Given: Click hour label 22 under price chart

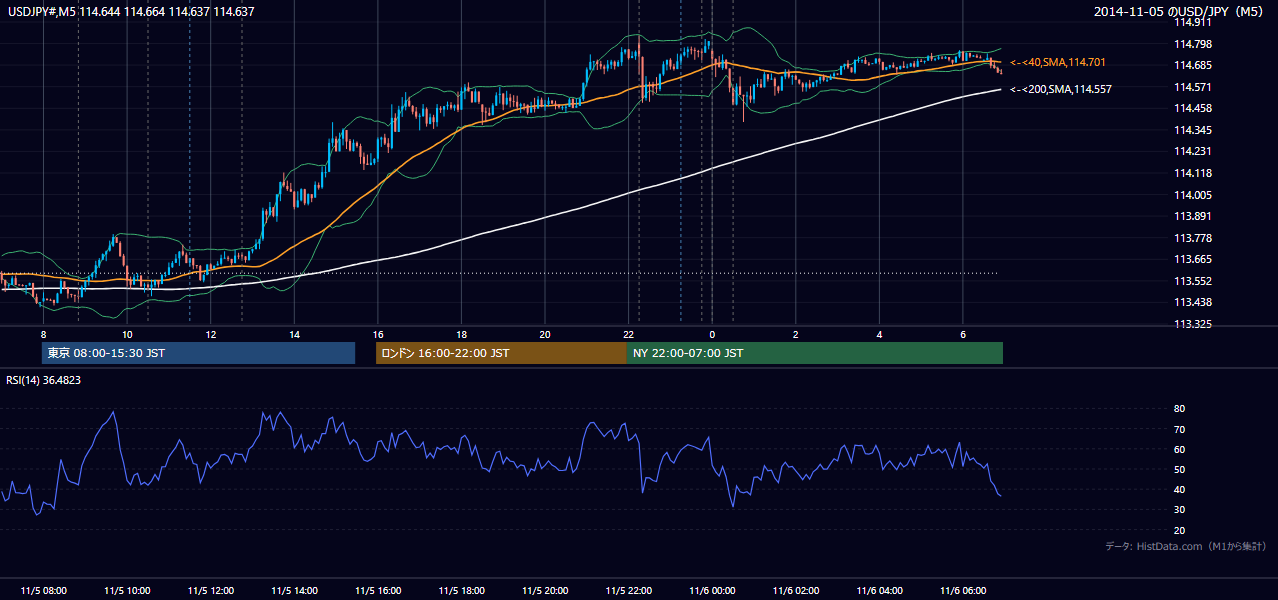Looking at the screenshot, I should click(x=628, y=334).
